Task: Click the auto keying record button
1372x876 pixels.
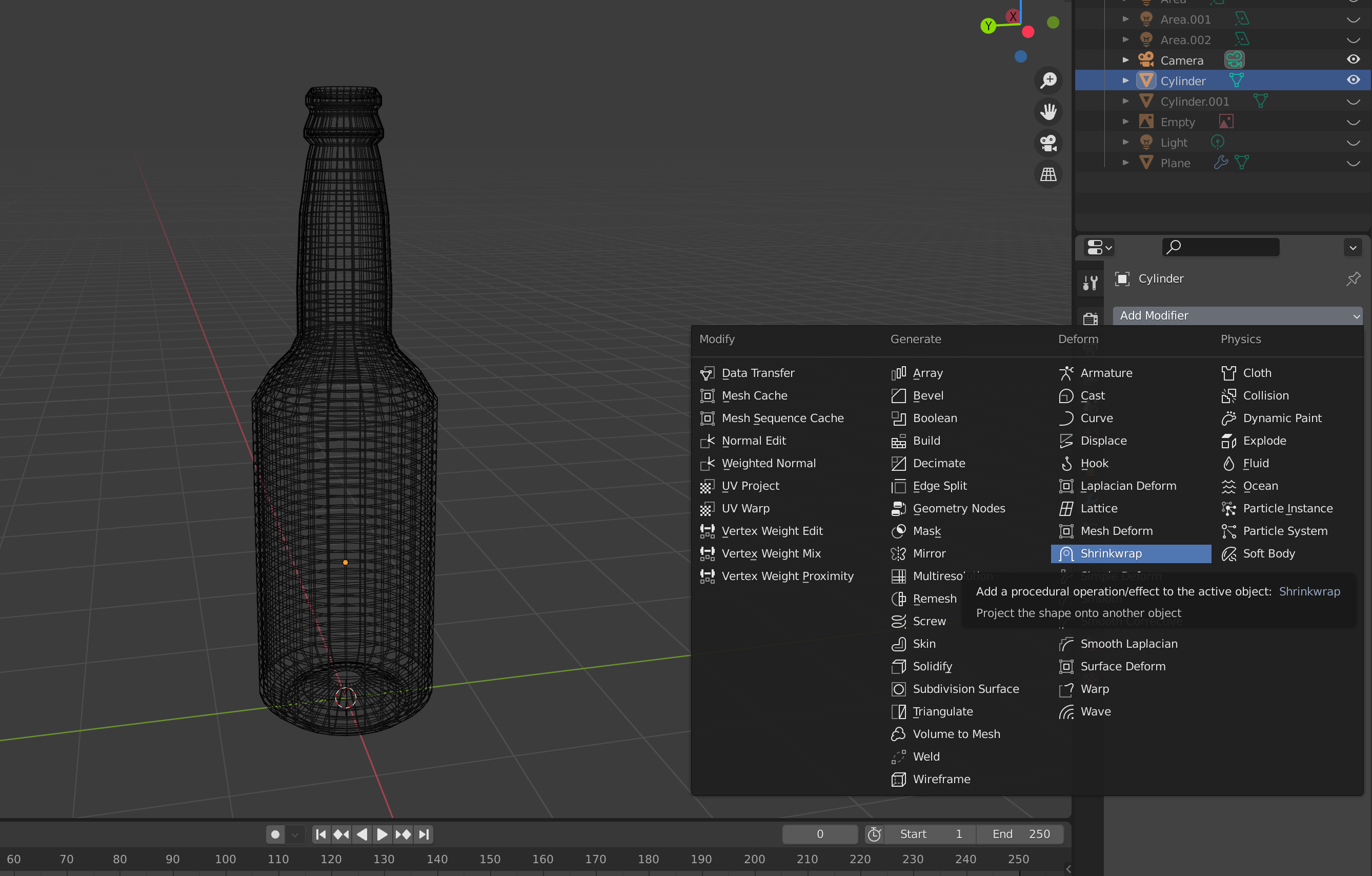Action: (275, 834)
